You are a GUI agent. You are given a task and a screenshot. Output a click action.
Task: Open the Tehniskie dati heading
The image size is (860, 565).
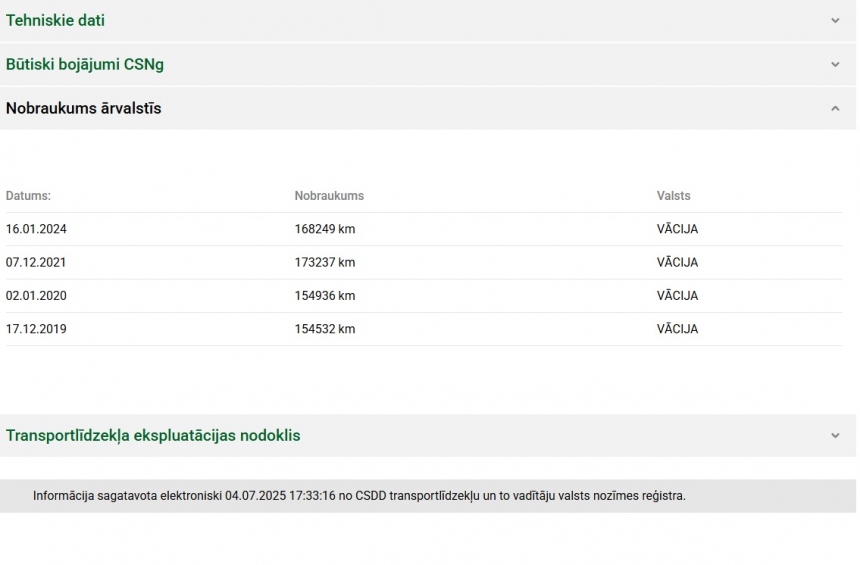click(55, 20)
